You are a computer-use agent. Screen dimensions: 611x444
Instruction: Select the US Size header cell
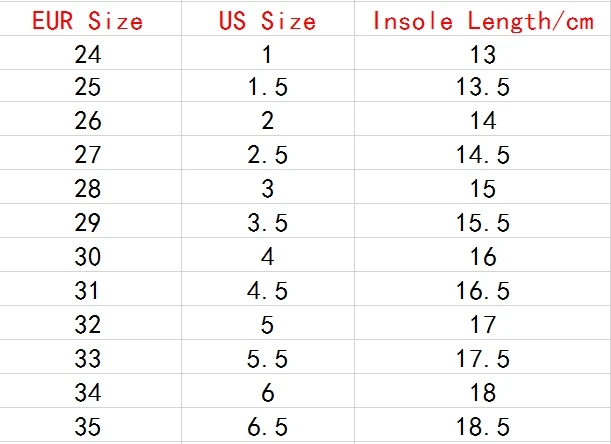tap(268, 19)
